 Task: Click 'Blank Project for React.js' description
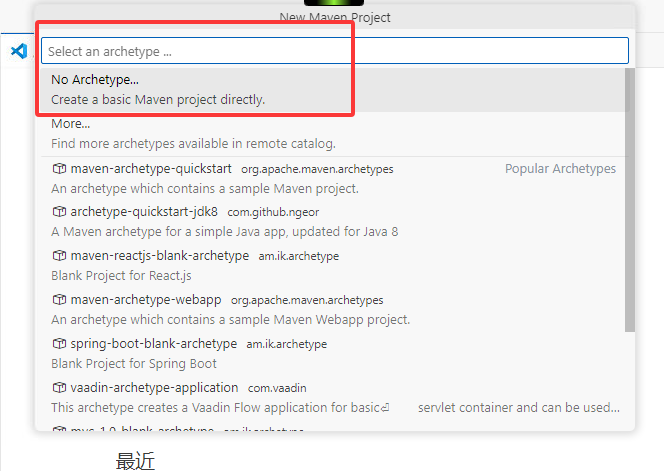coord(121,276)
